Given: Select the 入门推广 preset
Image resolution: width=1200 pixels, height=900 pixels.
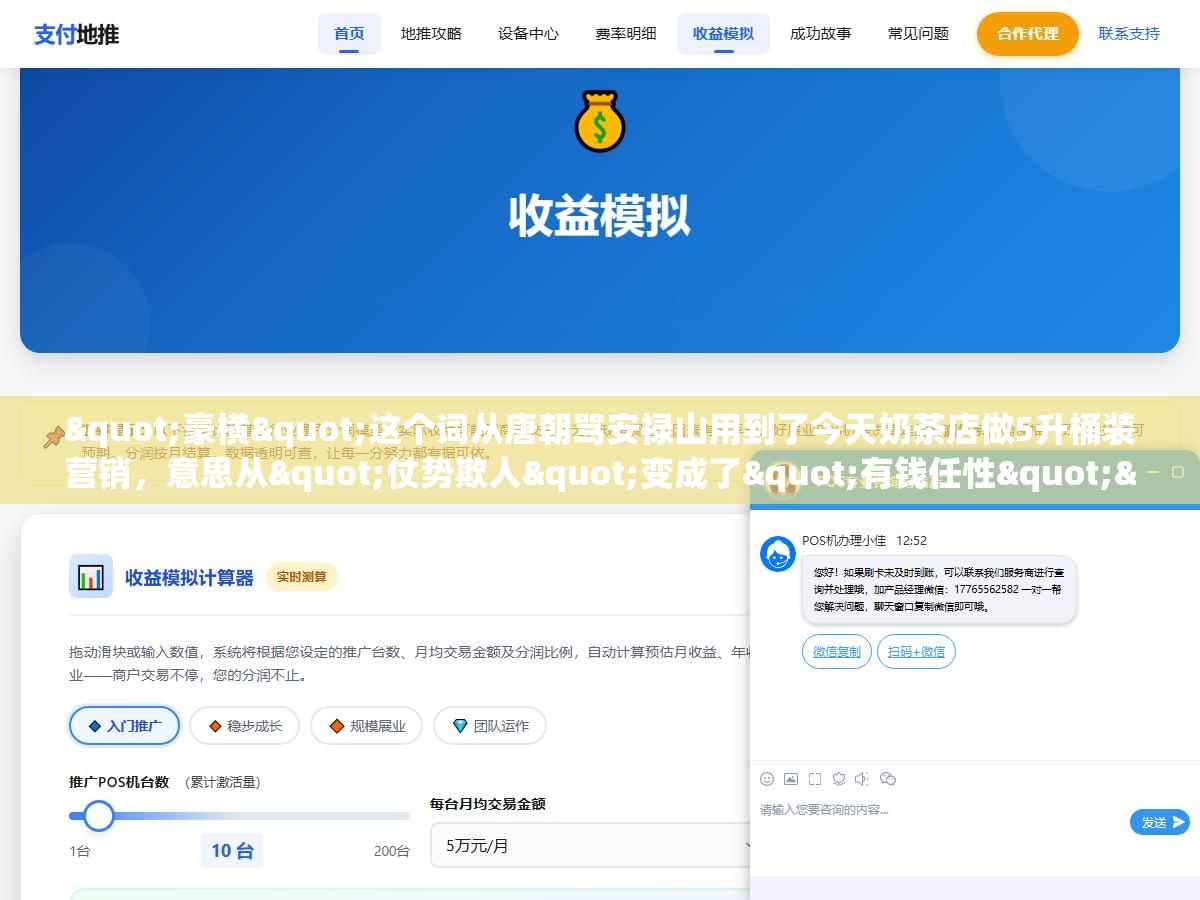Looking at the screenshot, I should (124, 726).
